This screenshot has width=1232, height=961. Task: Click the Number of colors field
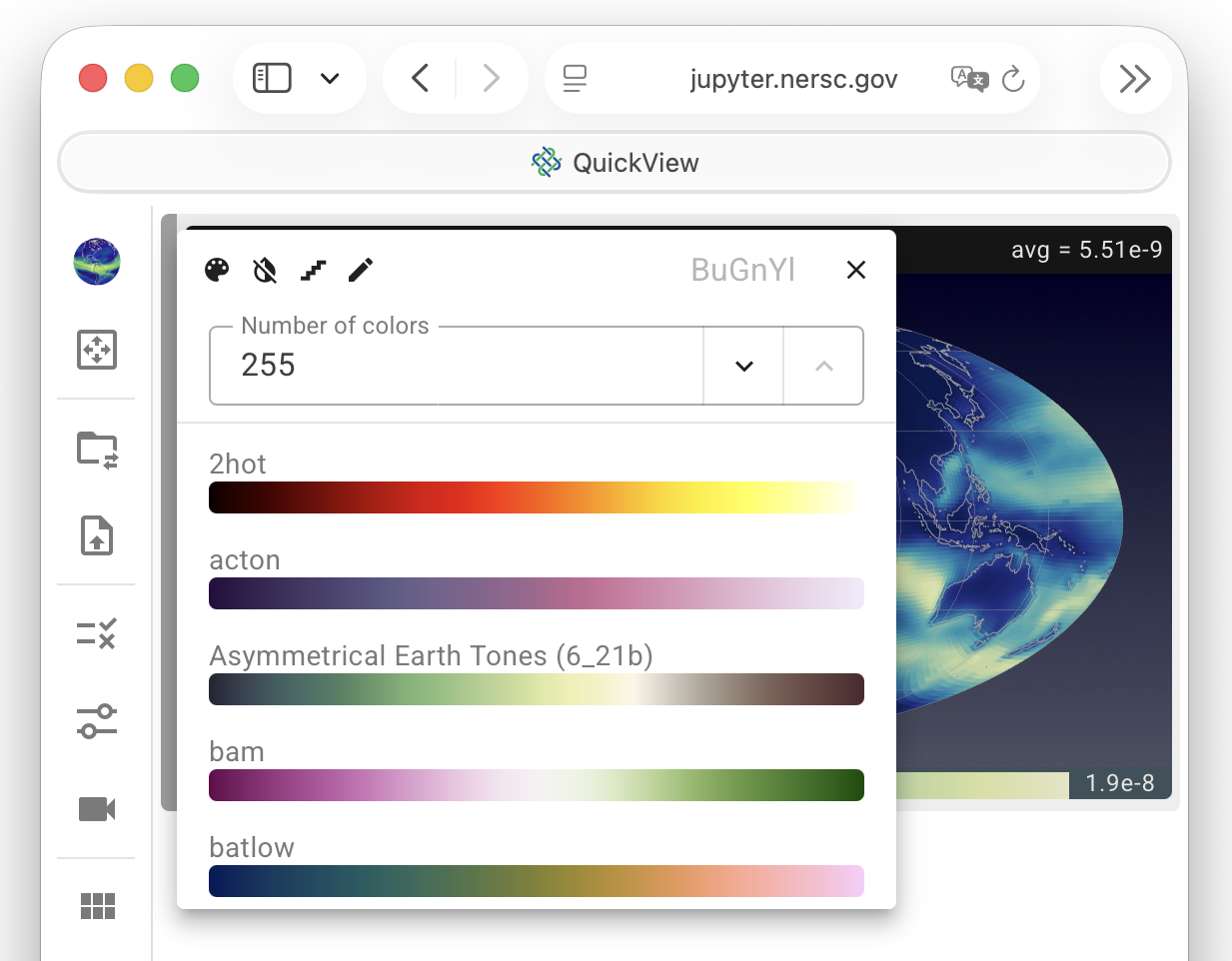pyautogui.click(x=455, y=367)
